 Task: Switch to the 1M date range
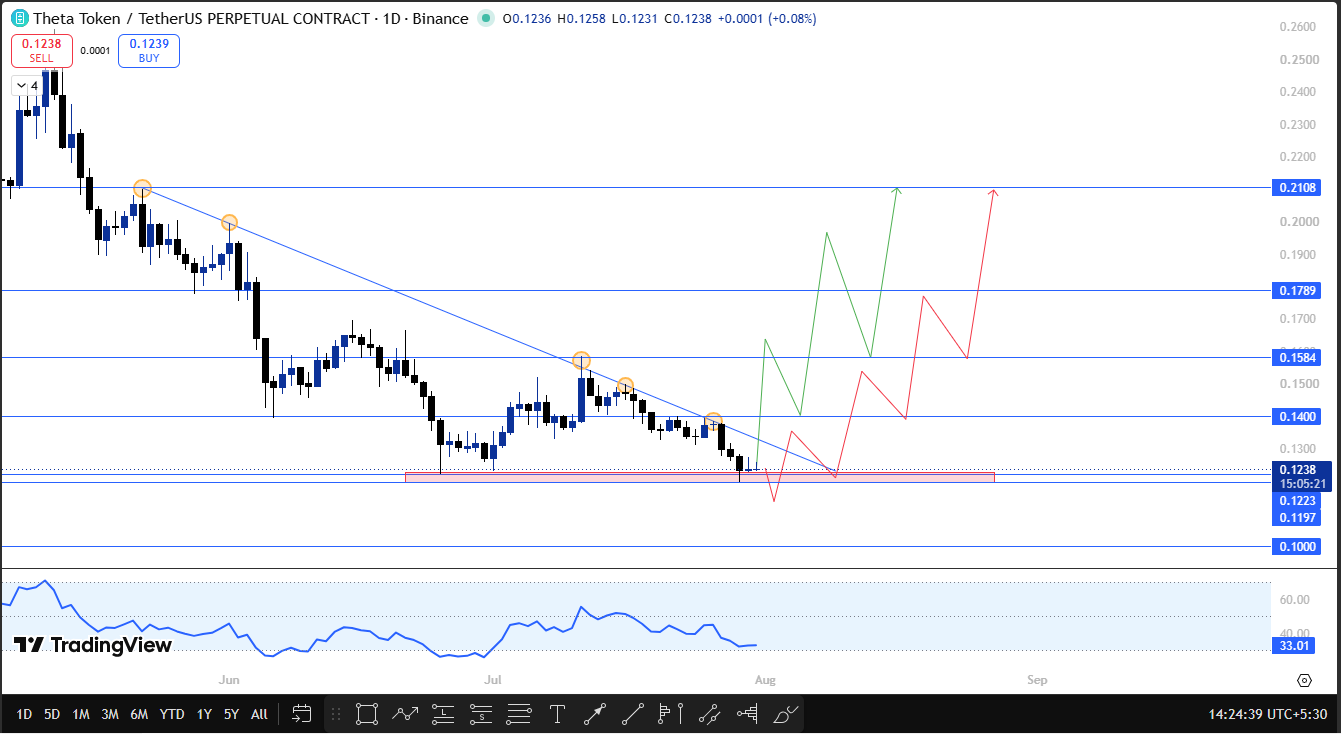click(81, 714)
